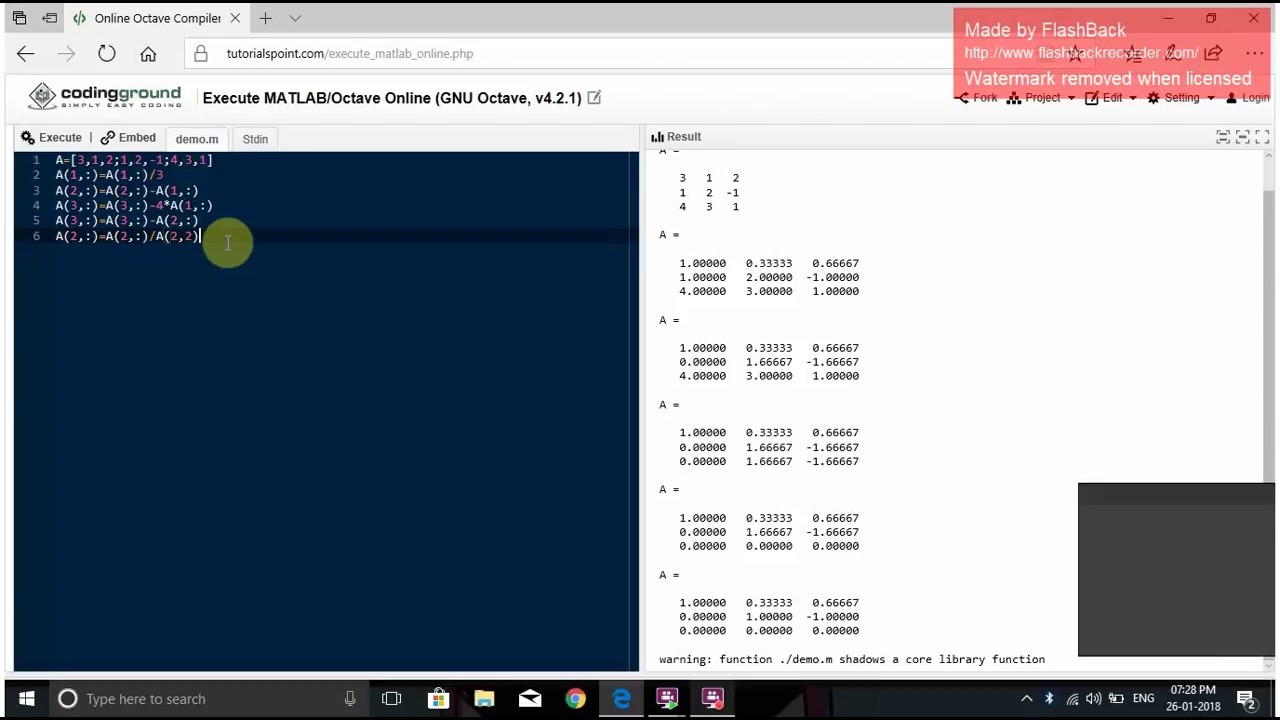The width and height of the screenshot is (1280, 720).
Task: Open Mail app from taskbar
Action: [530, 699]
